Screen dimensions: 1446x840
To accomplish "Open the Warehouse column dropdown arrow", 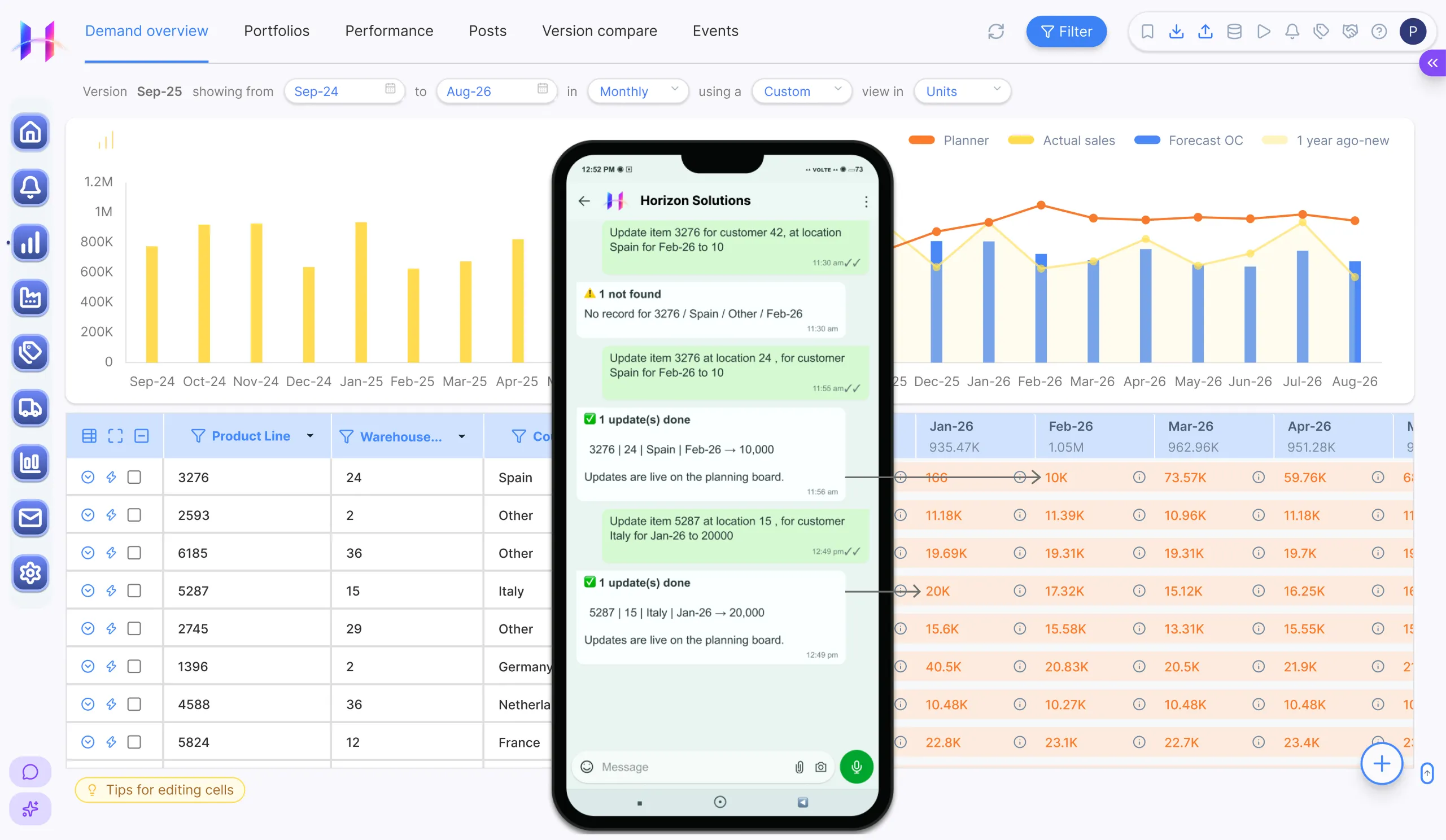I will [x=462, y=436].
